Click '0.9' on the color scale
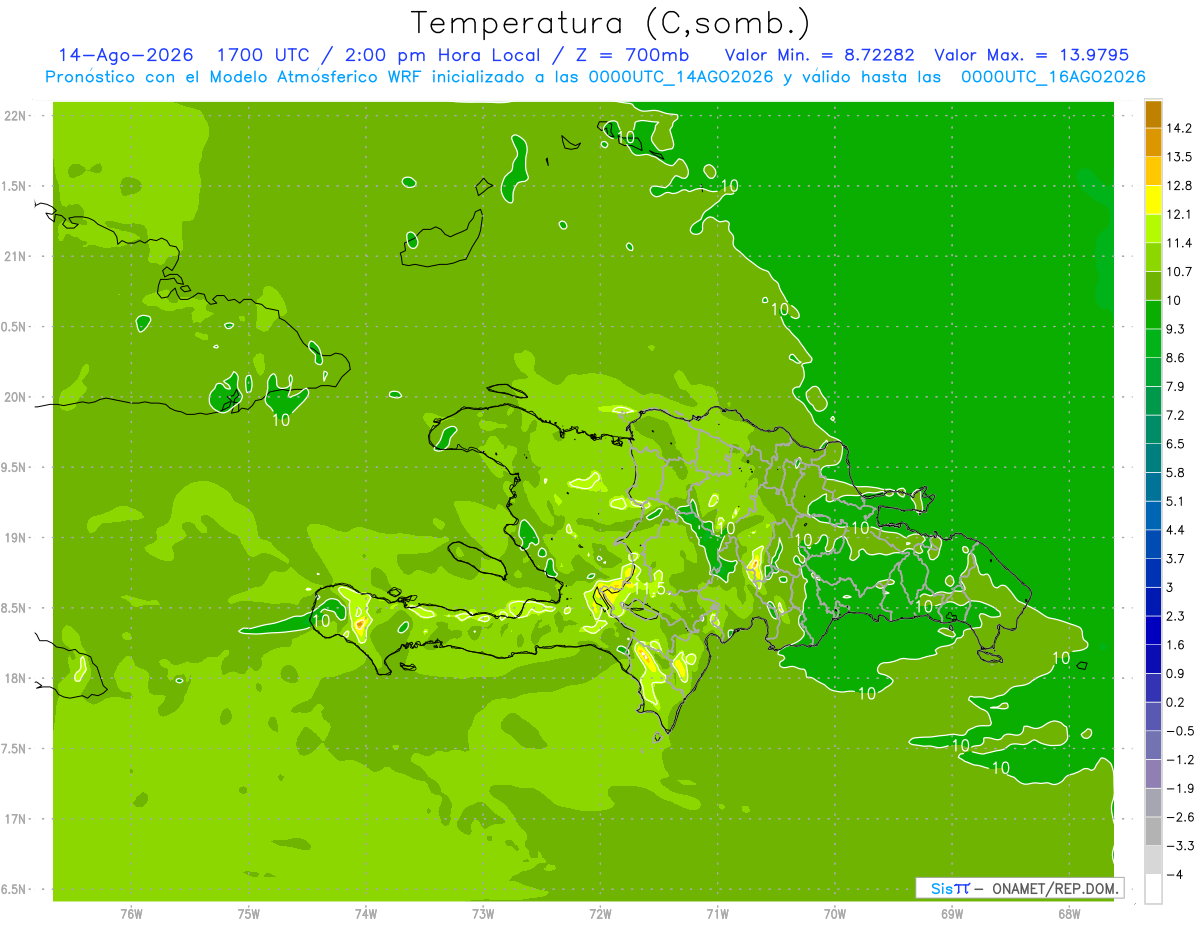 pos(1176,674)
